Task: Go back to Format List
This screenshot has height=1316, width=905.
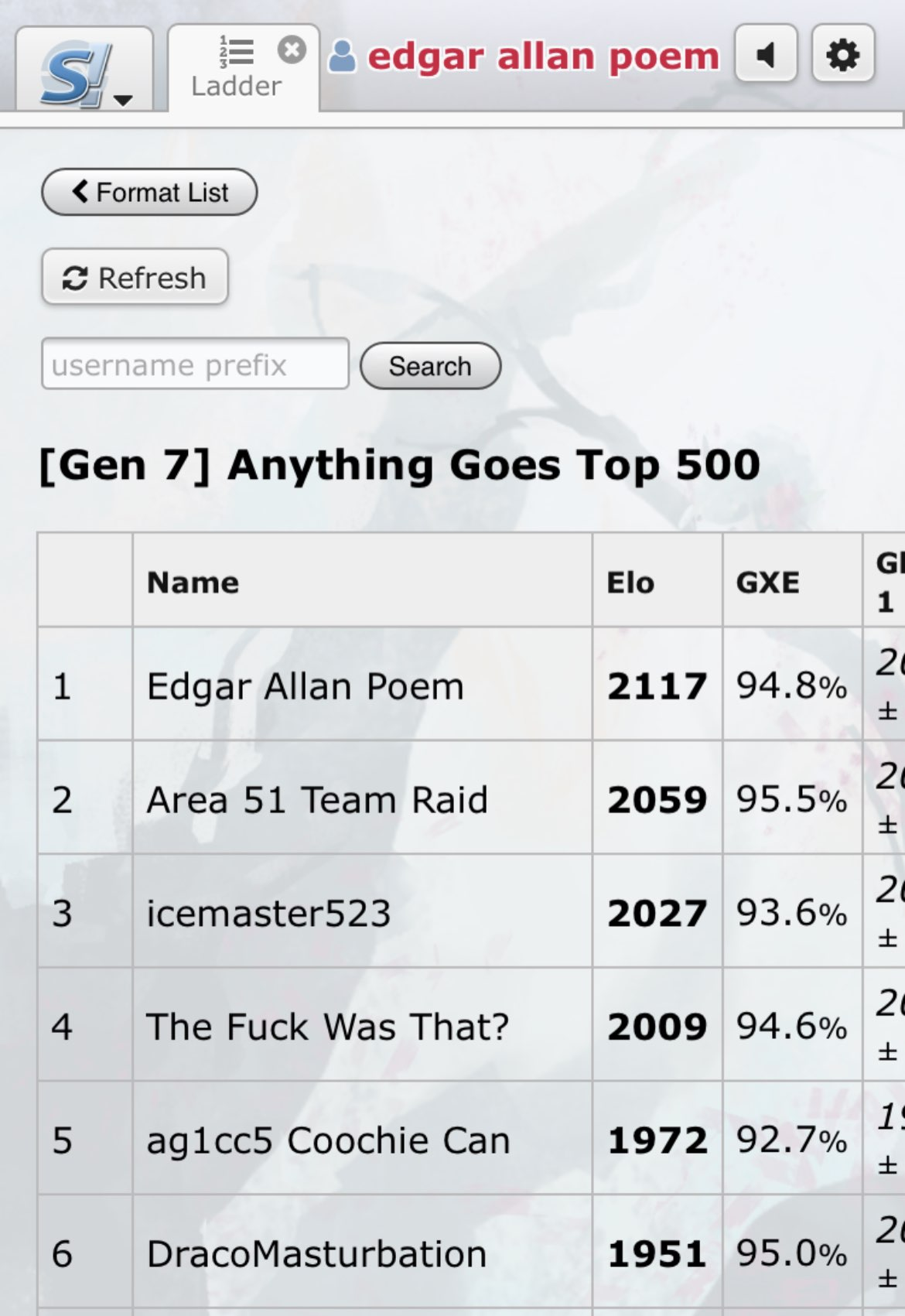Action: pyautogui.click(x=149, y=192)
